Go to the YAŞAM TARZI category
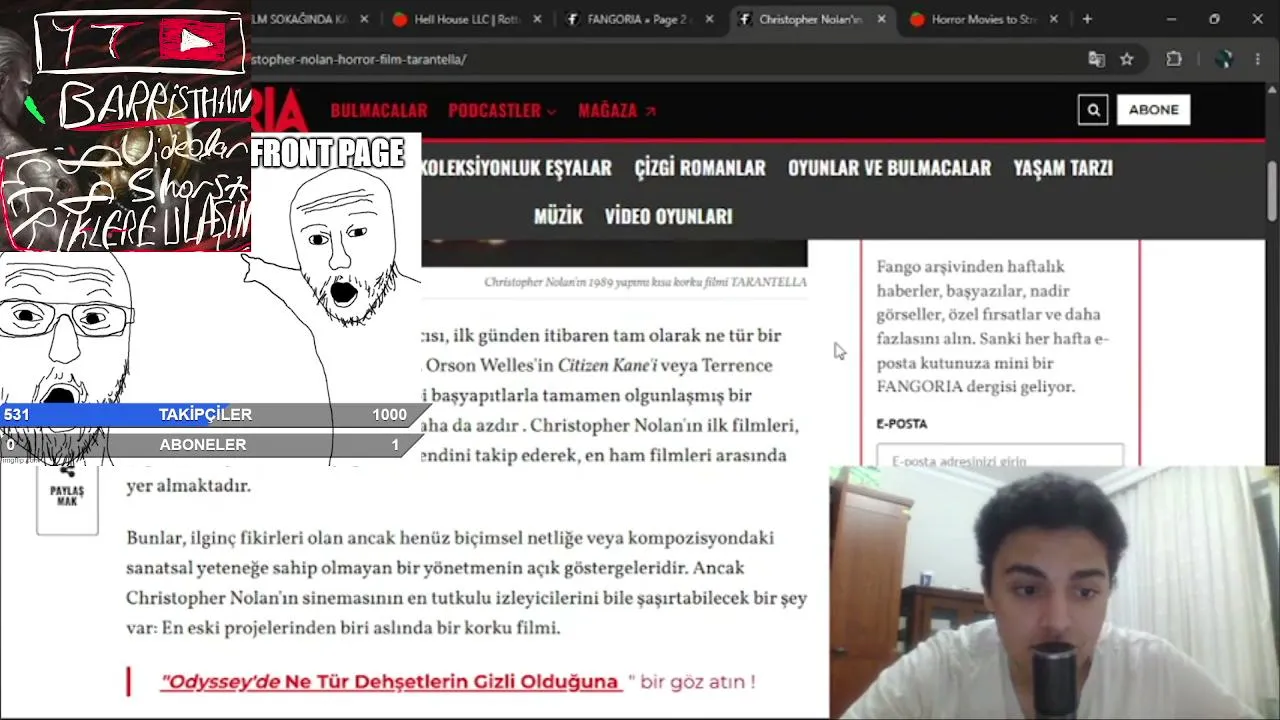 tap(1063, 168)
